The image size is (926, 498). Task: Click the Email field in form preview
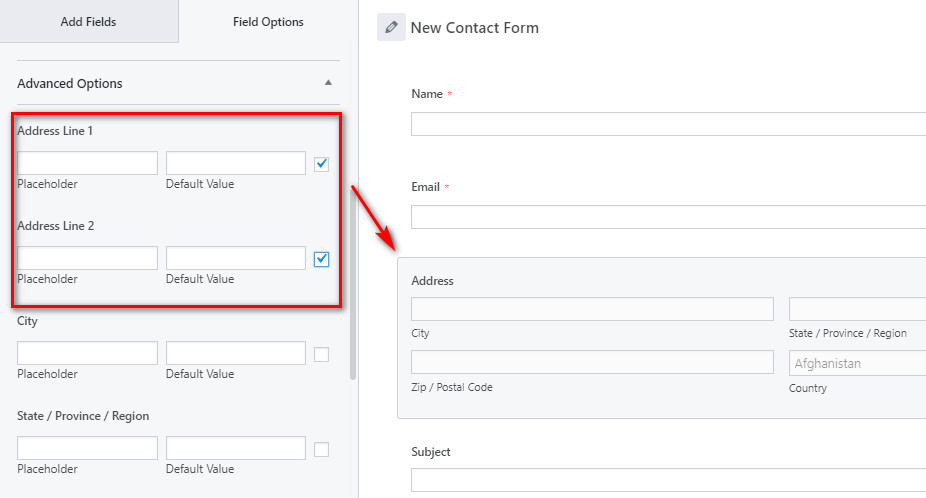click(668, 217)
